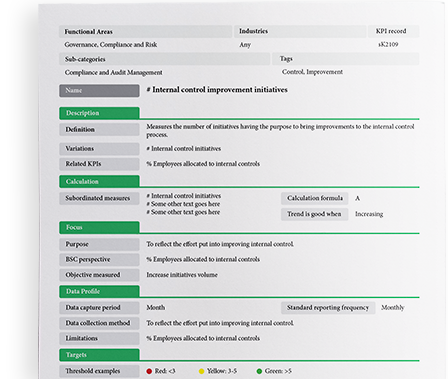Click the Purpose label

pyautogui.click(x=99, y=244)
